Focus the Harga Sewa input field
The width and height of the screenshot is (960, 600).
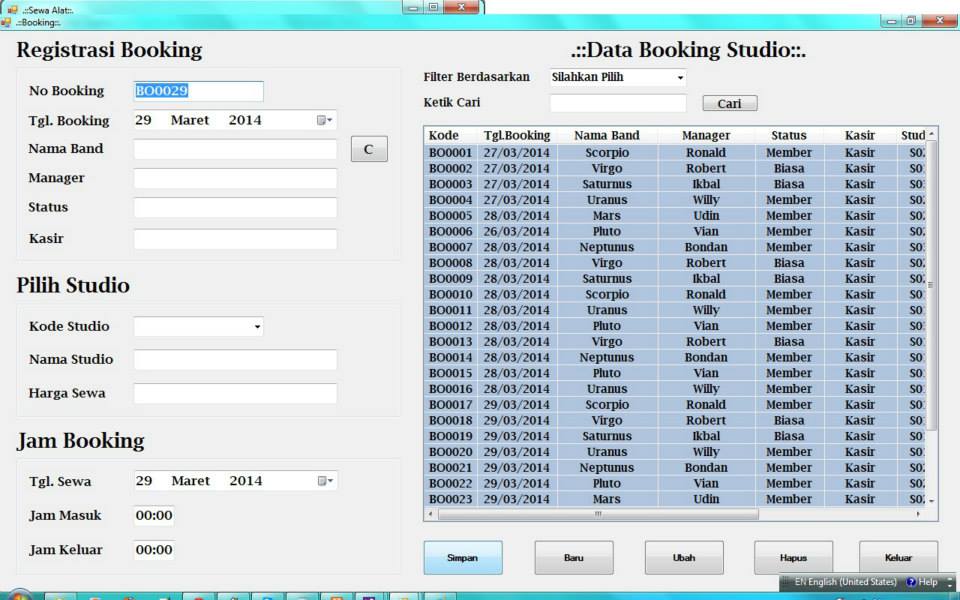[x=235, y=394]
